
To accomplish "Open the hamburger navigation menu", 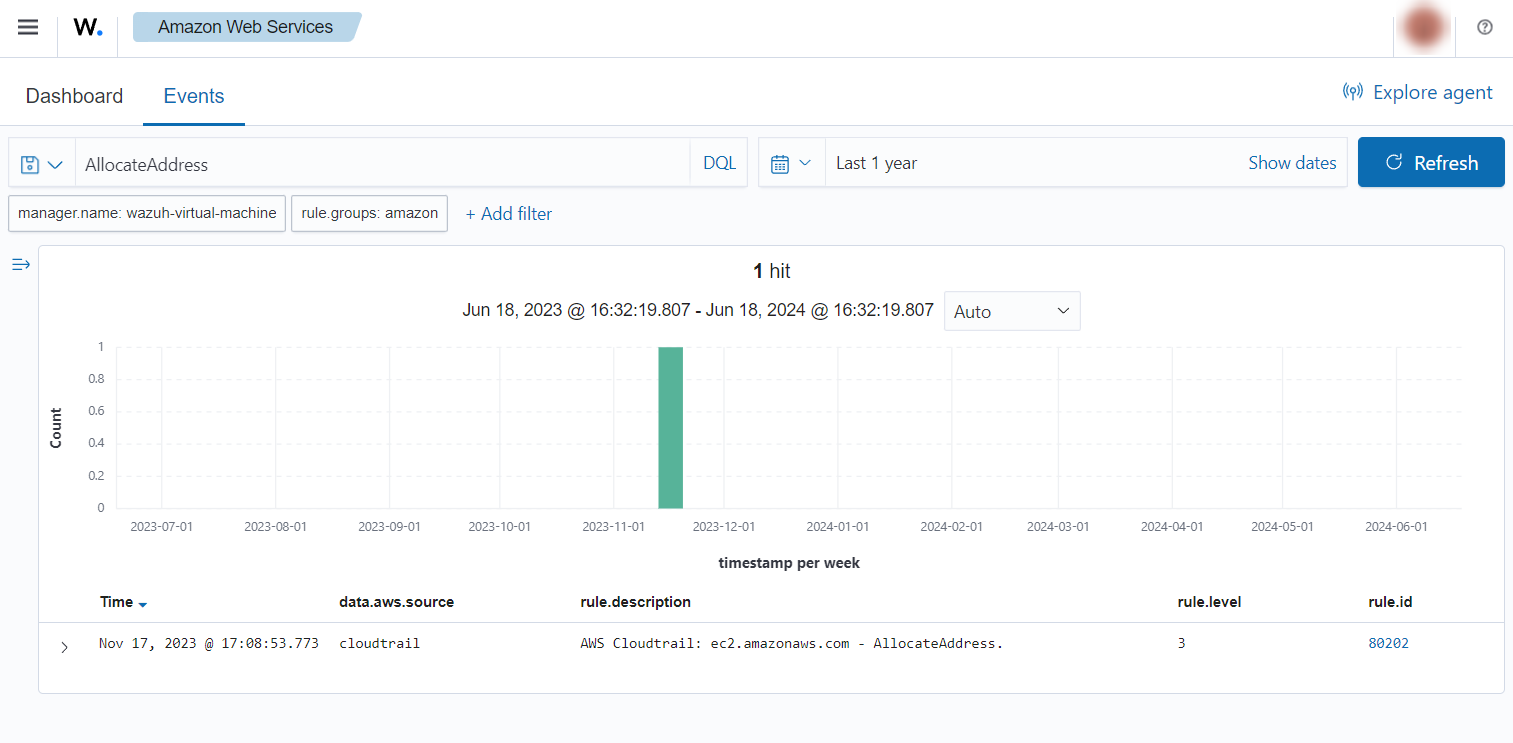I will 28,27.
